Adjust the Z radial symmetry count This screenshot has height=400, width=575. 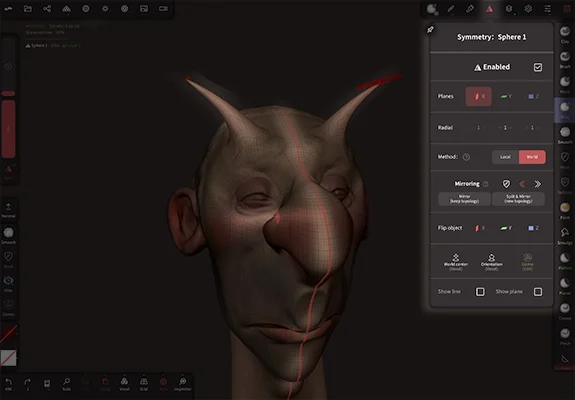pyautogui.click(x=532, y=128)
